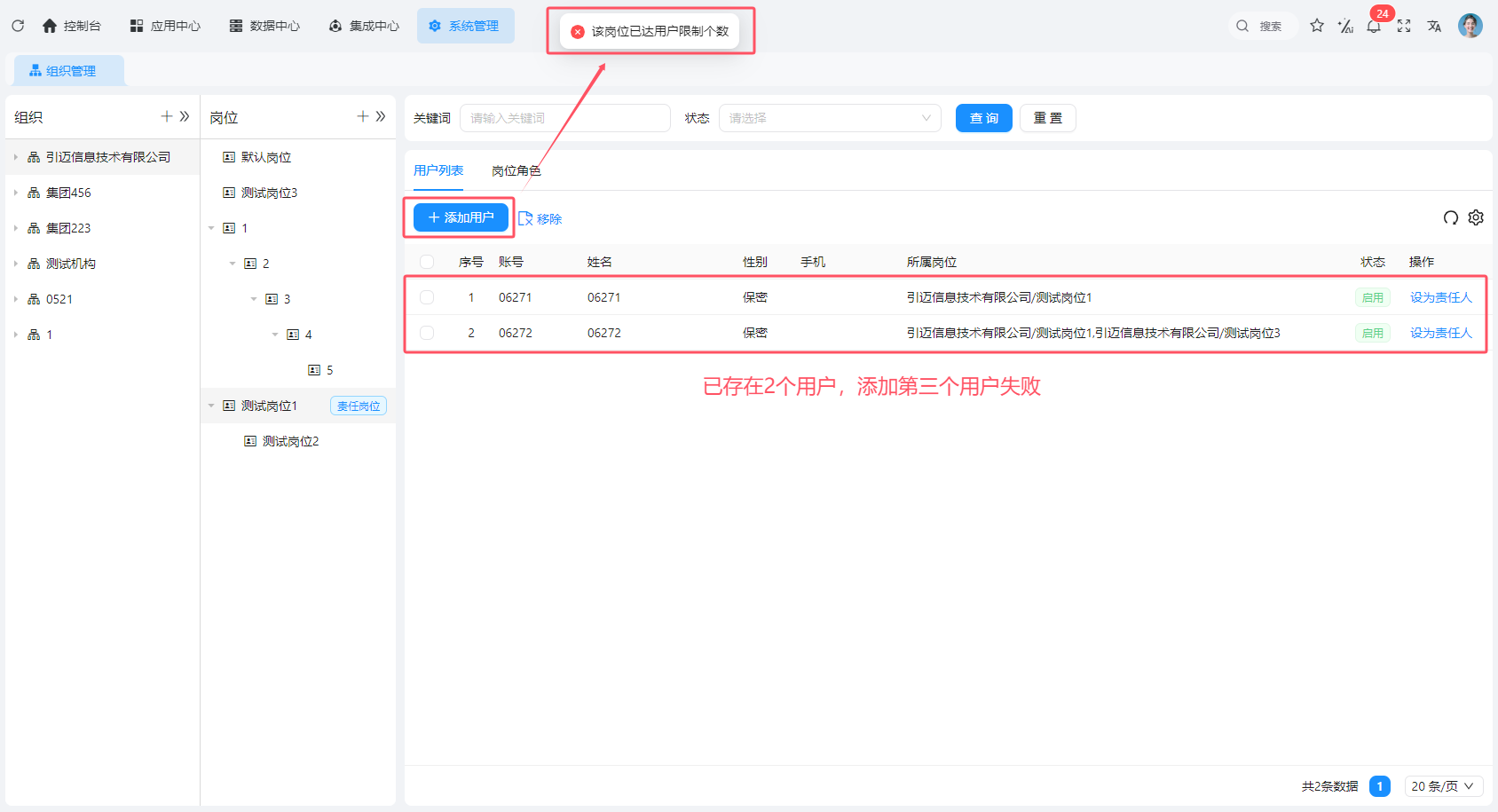Toggle the select-all checkbox in table header
The height and width of the screenshot is (812, 1498).
click(427, 262)
